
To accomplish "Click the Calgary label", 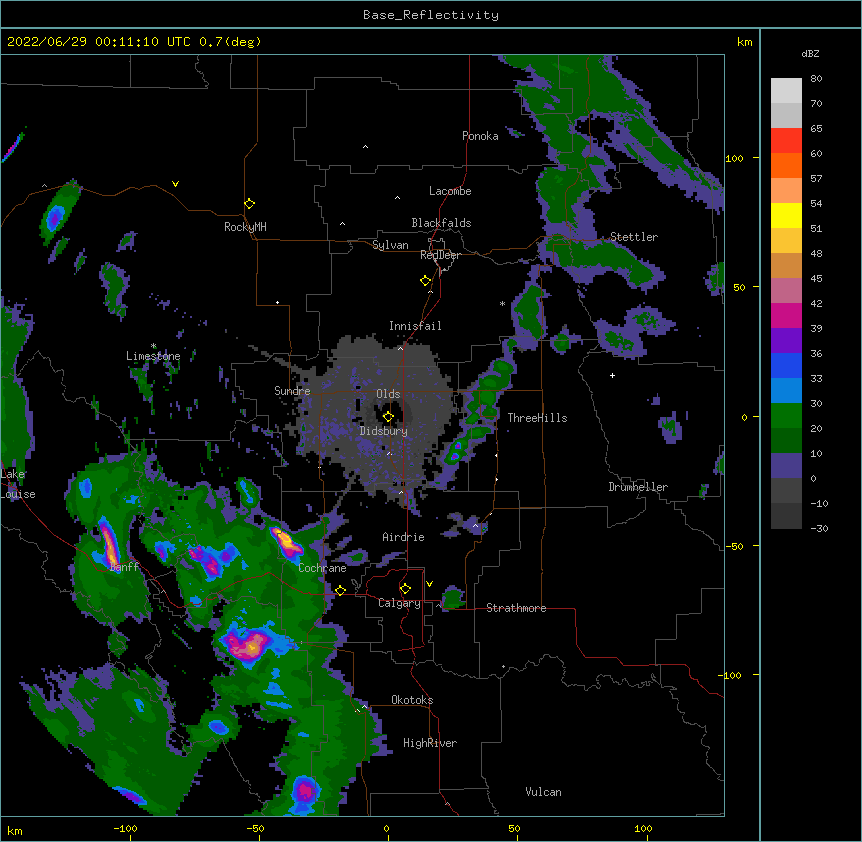I will (399, 603).
